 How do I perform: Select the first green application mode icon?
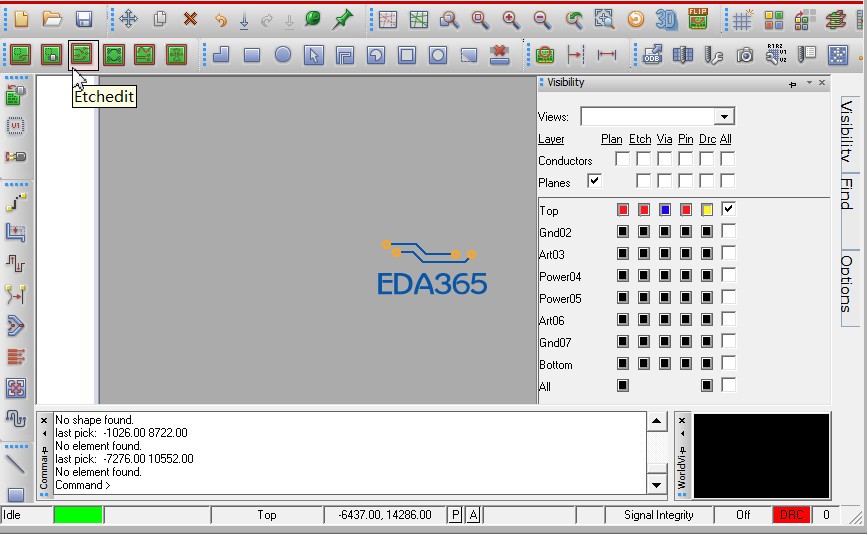coord(20,55)
